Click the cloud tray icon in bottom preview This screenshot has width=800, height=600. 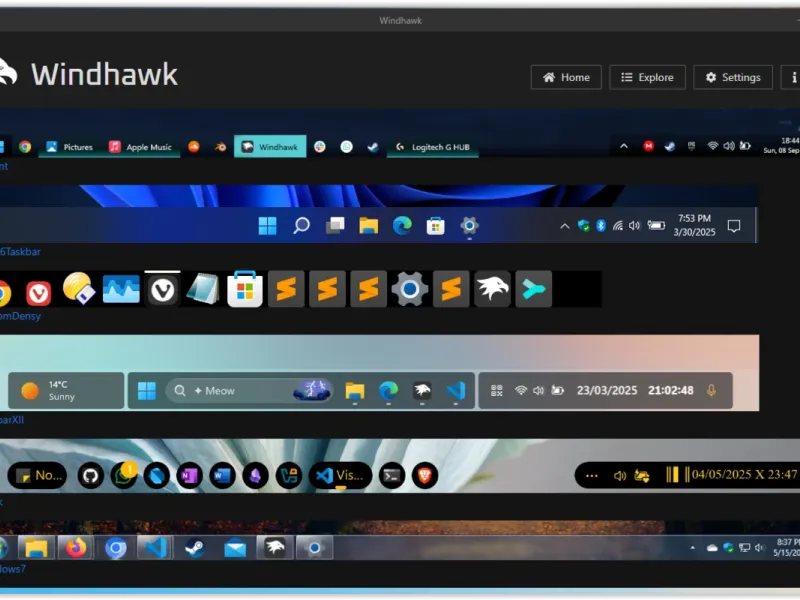click(x=712, y=548)
